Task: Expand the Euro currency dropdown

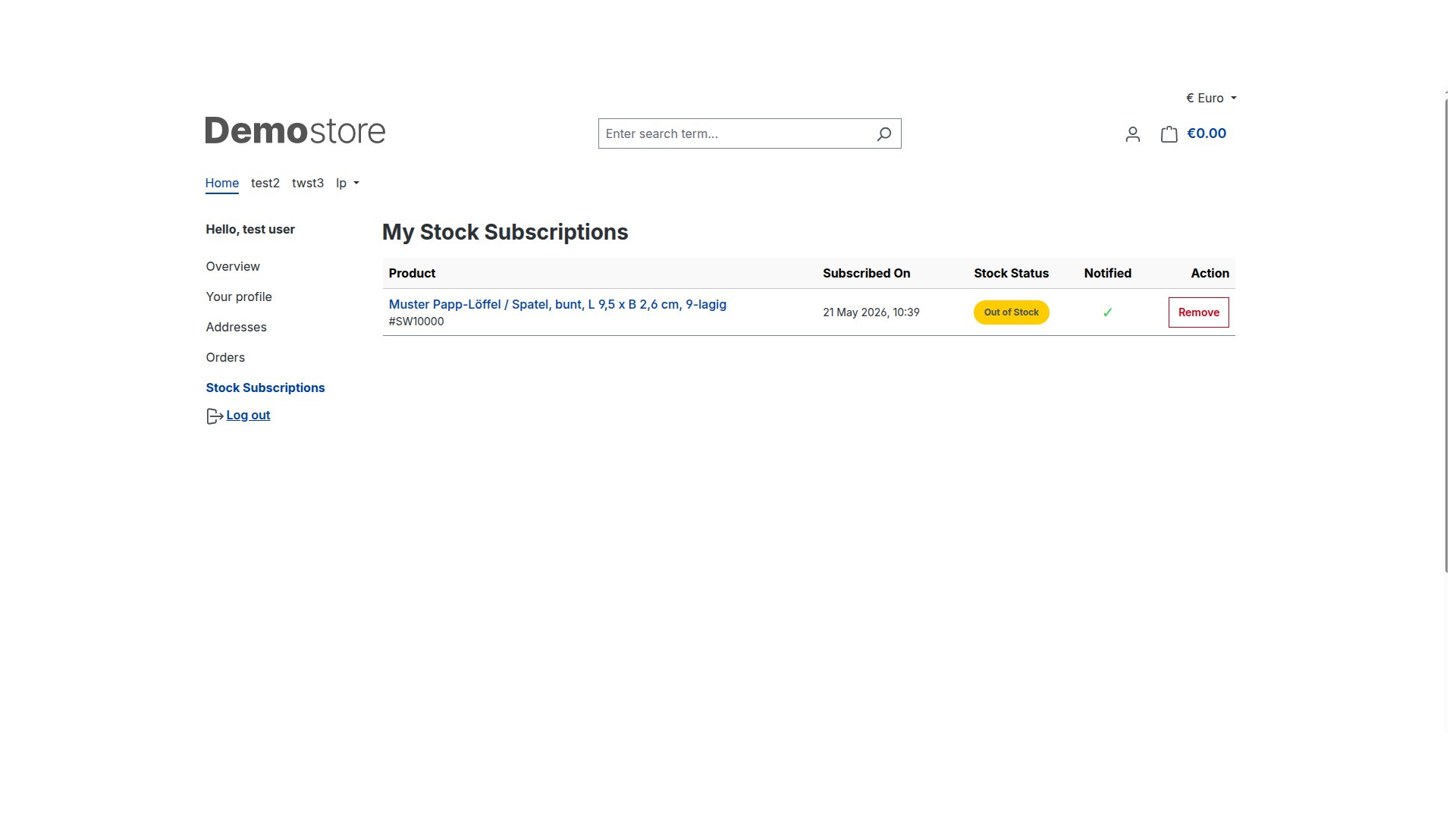Action: click(x=1211, y=98)
